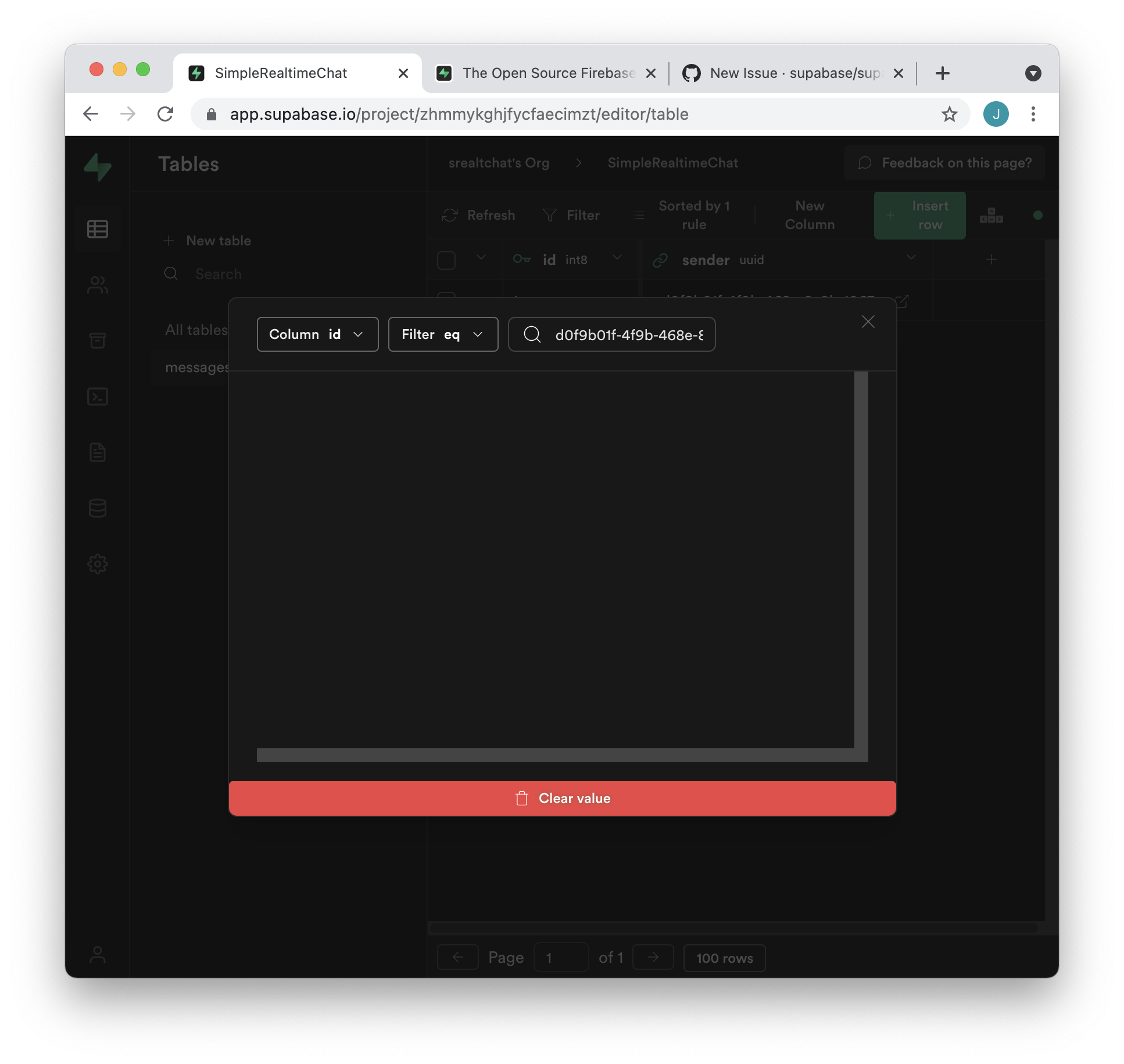1124x1064 pixels.
Task: Open a new browser tab
Action: tap(943, 73)
